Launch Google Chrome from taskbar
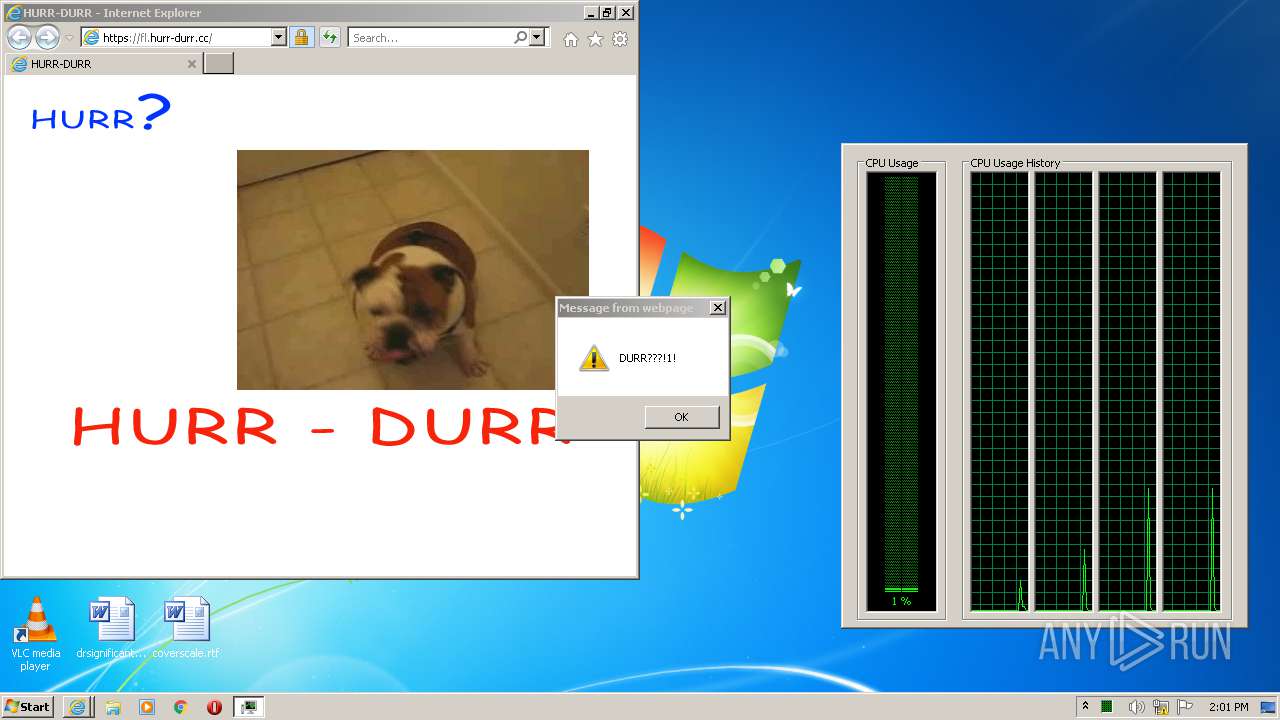1280x720 pixels. 181,706
